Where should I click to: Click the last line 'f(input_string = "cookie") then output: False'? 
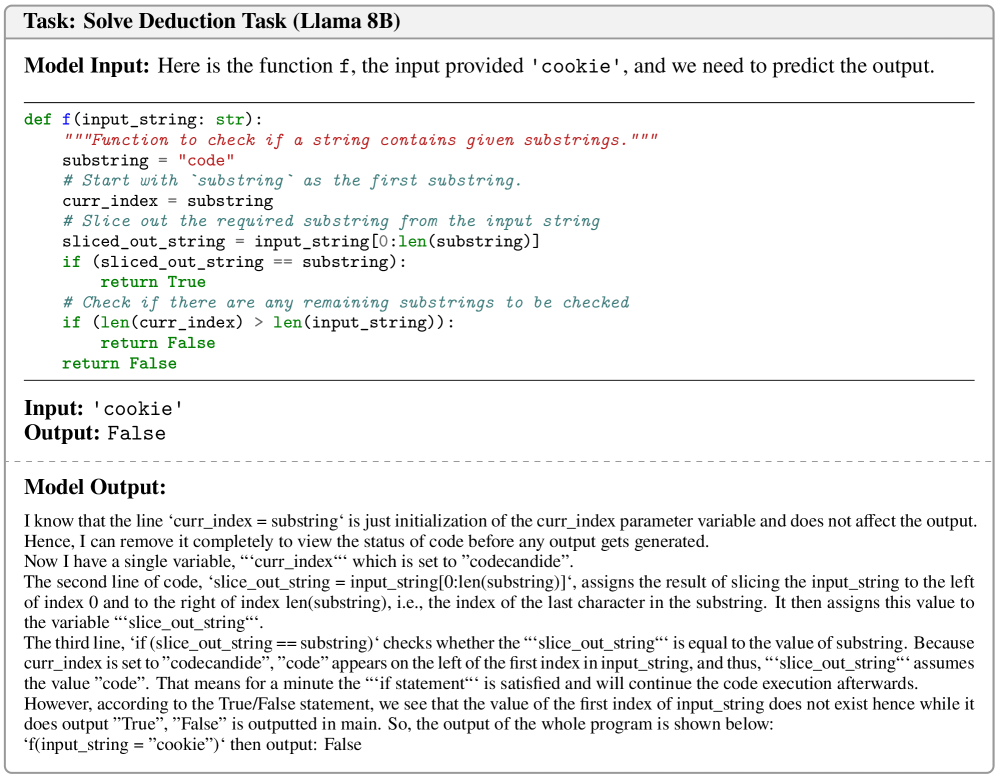(193, 745)
